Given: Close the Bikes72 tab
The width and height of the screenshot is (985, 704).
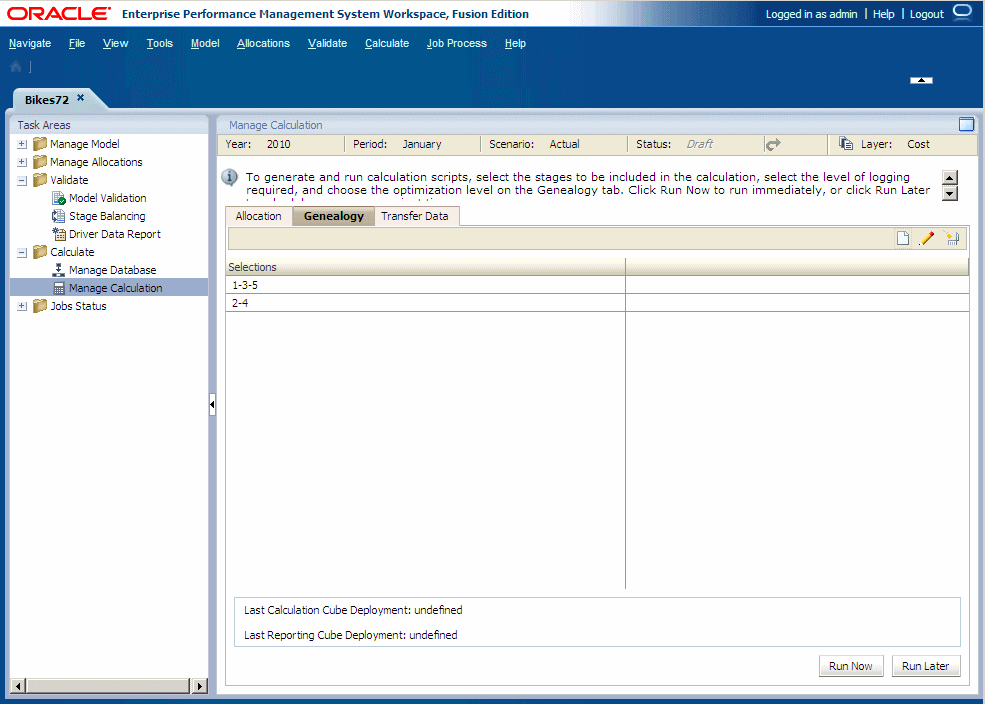Looking at the screenshot, I should click(x=80, y=97).
